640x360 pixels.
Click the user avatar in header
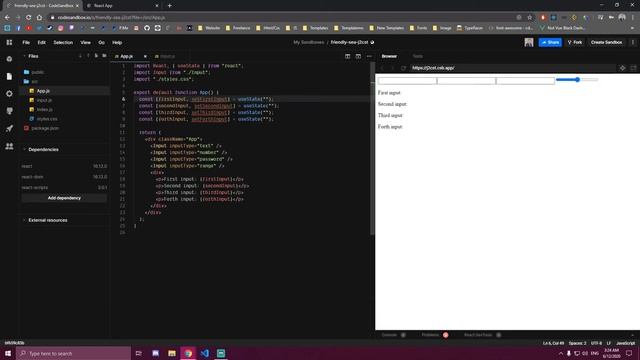coord(529,42)
